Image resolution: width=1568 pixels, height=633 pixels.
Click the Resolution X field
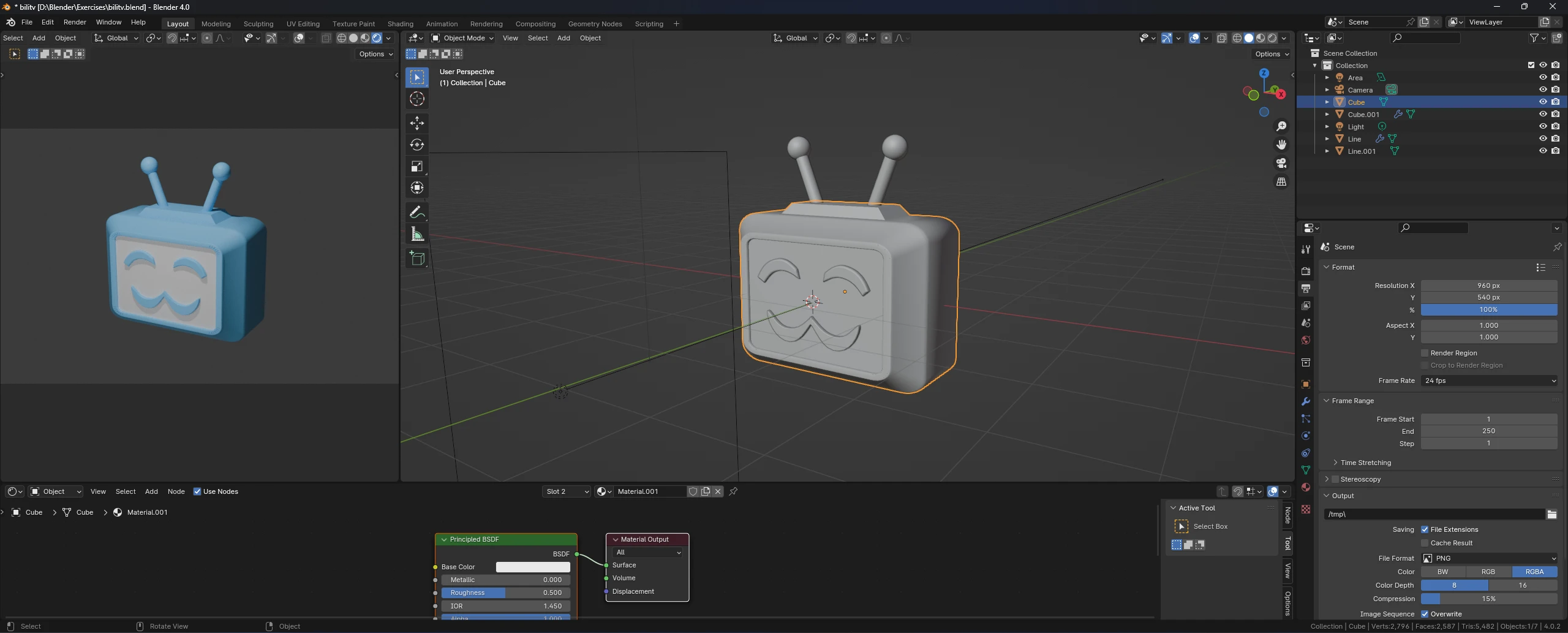click(1489, 286)
